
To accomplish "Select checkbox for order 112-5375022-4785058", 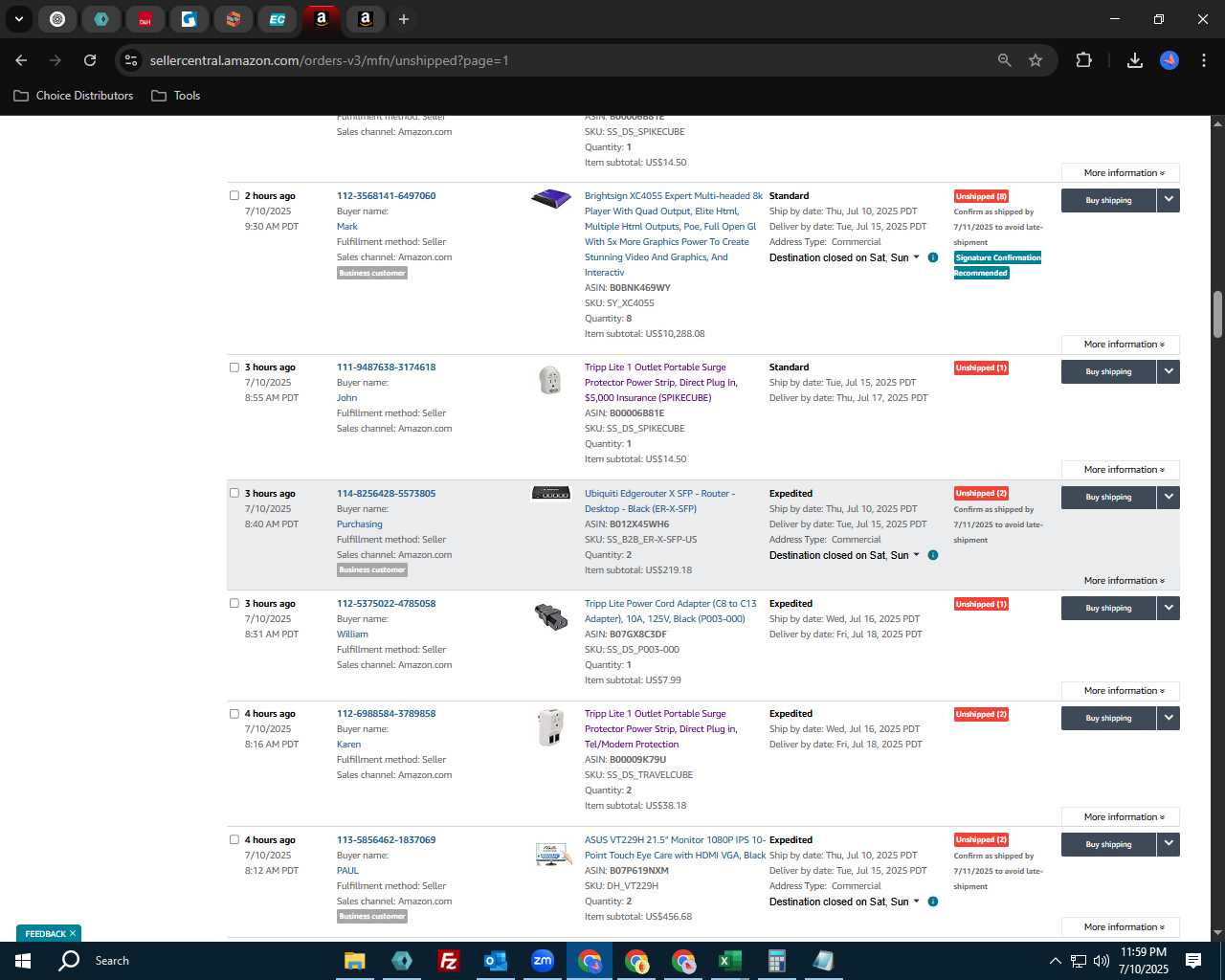I will click(234, 603).
